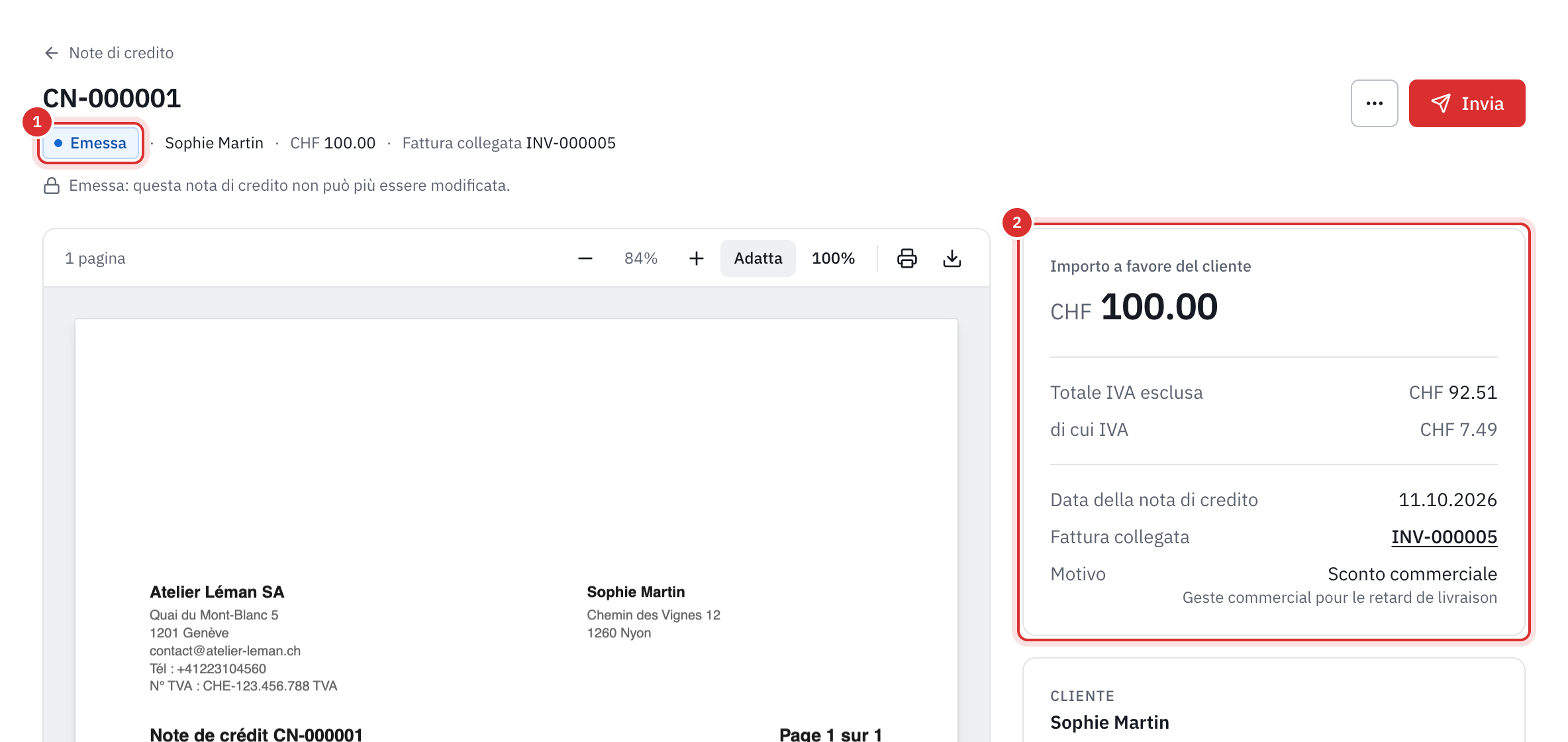The image size is (1568, 742).
Task: Click the Invia send button
Action: (x=1467, y=103)
